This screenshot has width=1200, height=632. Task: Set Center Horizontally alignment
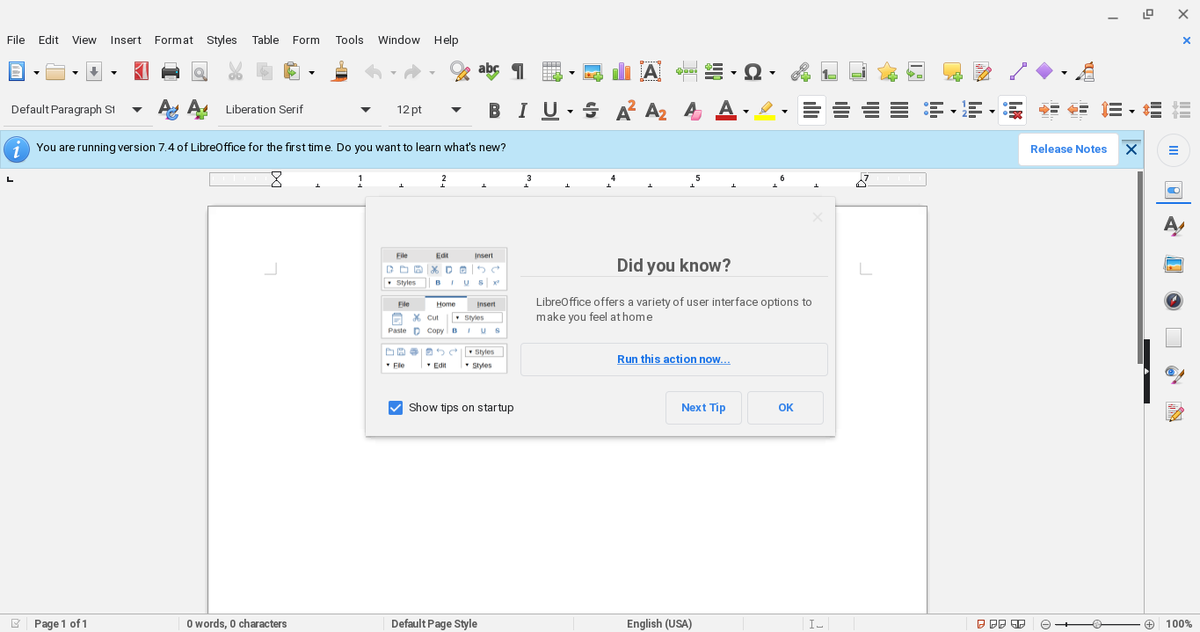click(x=842, y=110)
